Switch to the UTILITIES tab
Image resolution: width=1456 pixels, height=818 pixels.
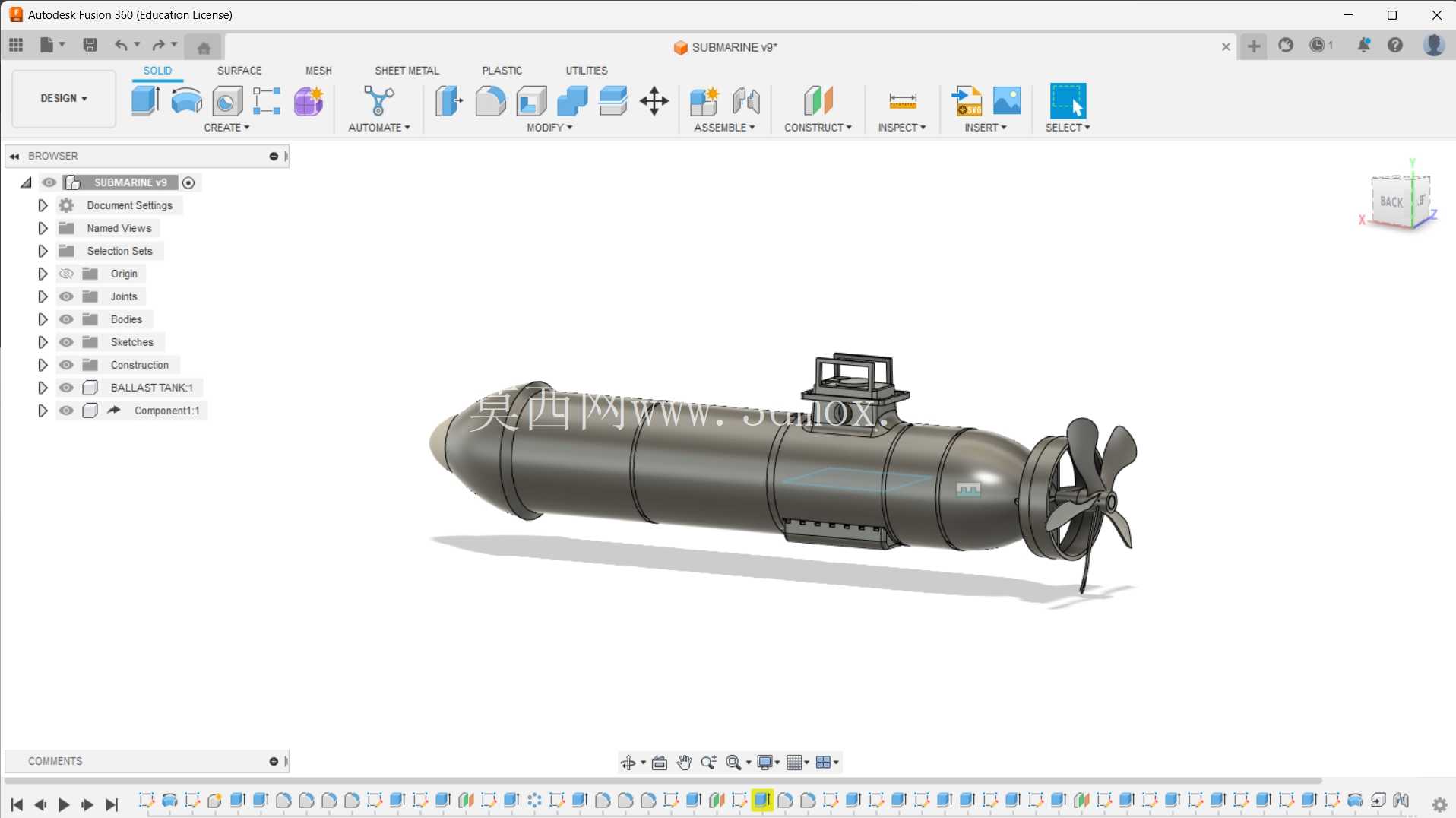586,71
